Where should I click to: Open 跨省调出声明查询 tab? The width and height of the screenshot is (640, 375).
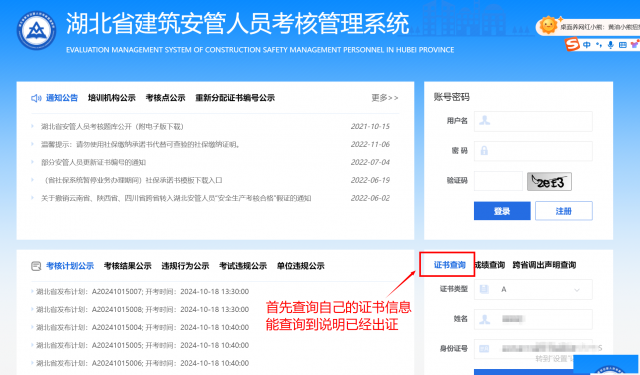pos(544,265)
